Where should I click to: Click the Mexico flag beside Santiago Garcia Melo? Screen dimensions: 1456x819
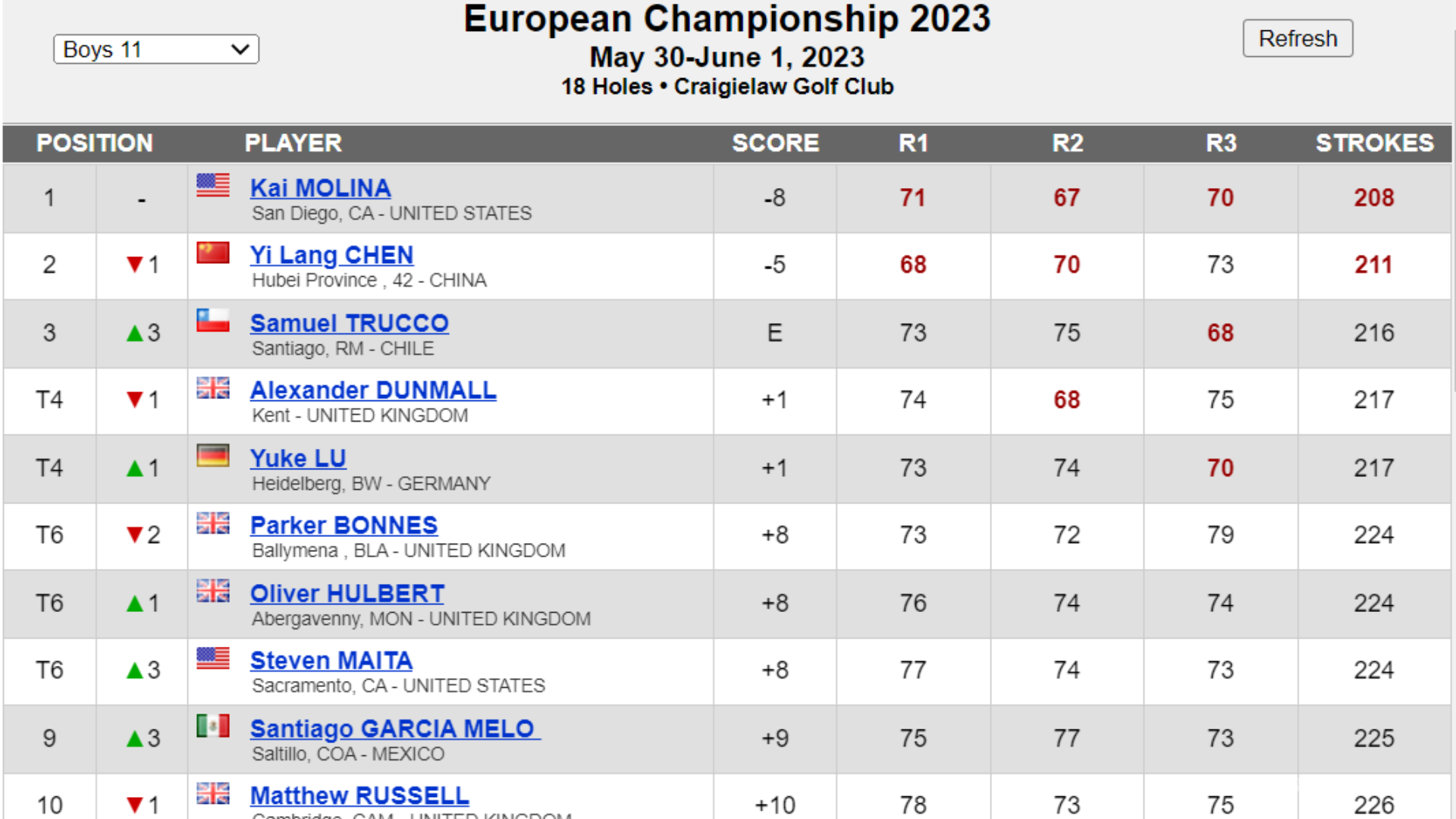pyautogui.click(x=213, y=726)
